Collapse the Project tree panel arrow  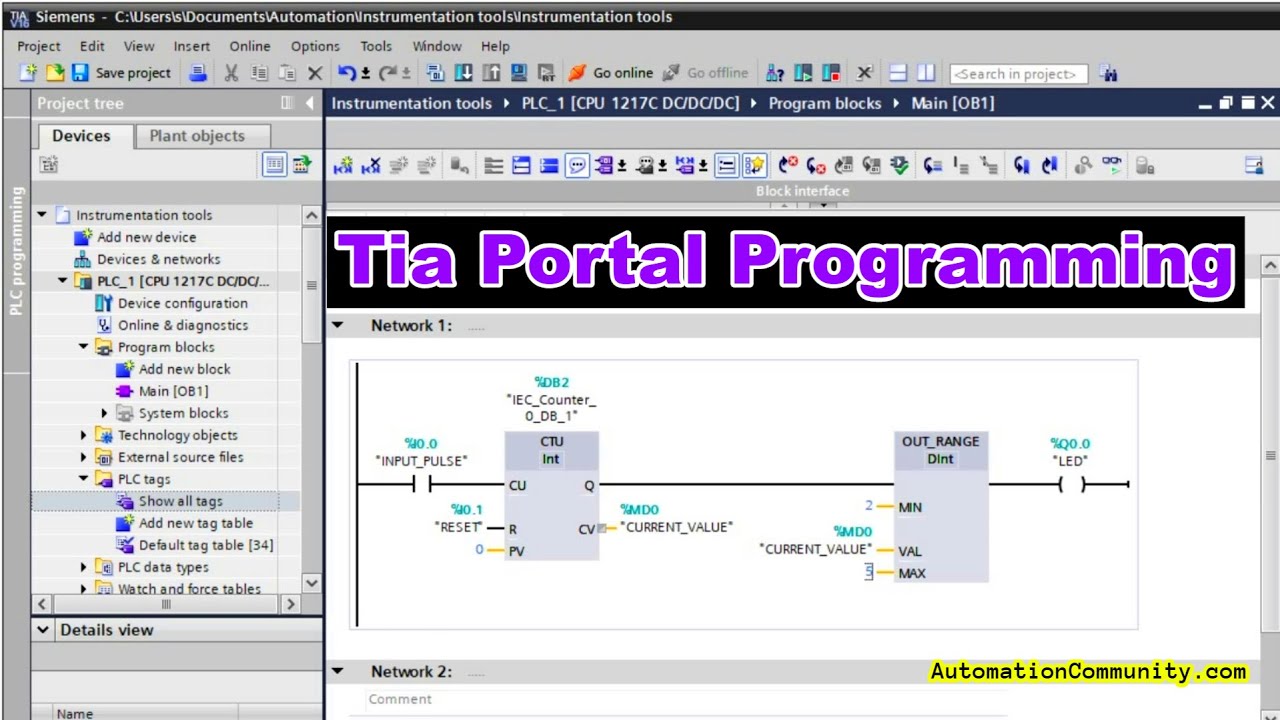point(309,103)
